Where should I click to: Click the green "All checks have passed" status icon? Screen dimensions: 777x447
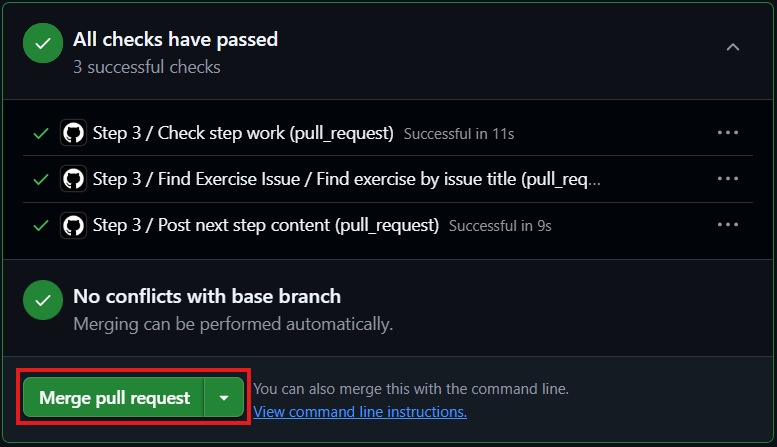(x=42, y=45)
